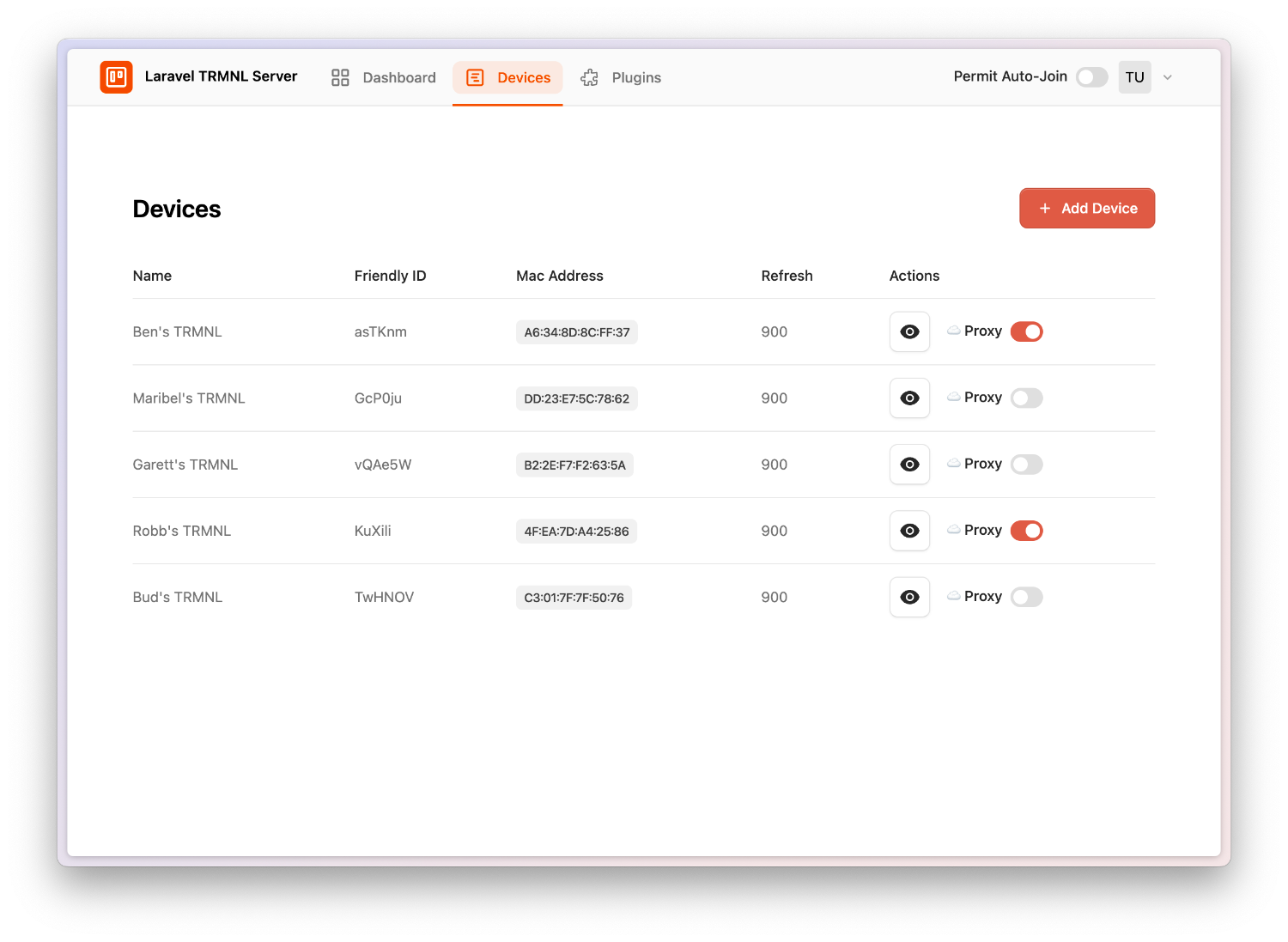1288x942 pixels.
Task: Toggle Permit Auto-Join on
Action: (x=1091, y=76)
